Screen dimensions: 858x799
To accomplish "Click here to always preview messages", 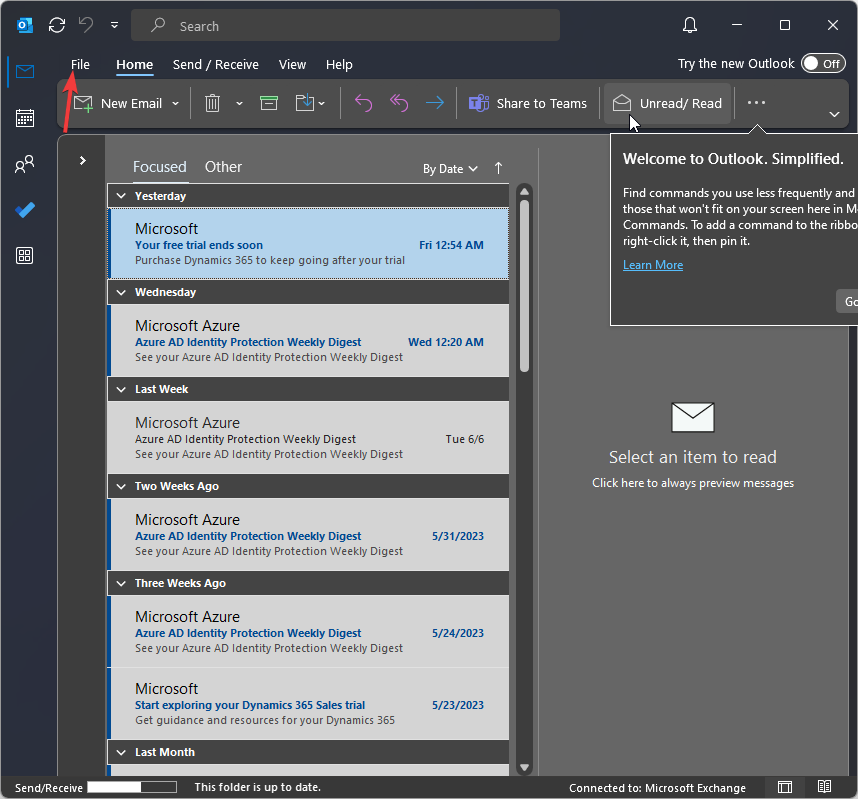I will (x=693, y=483).
